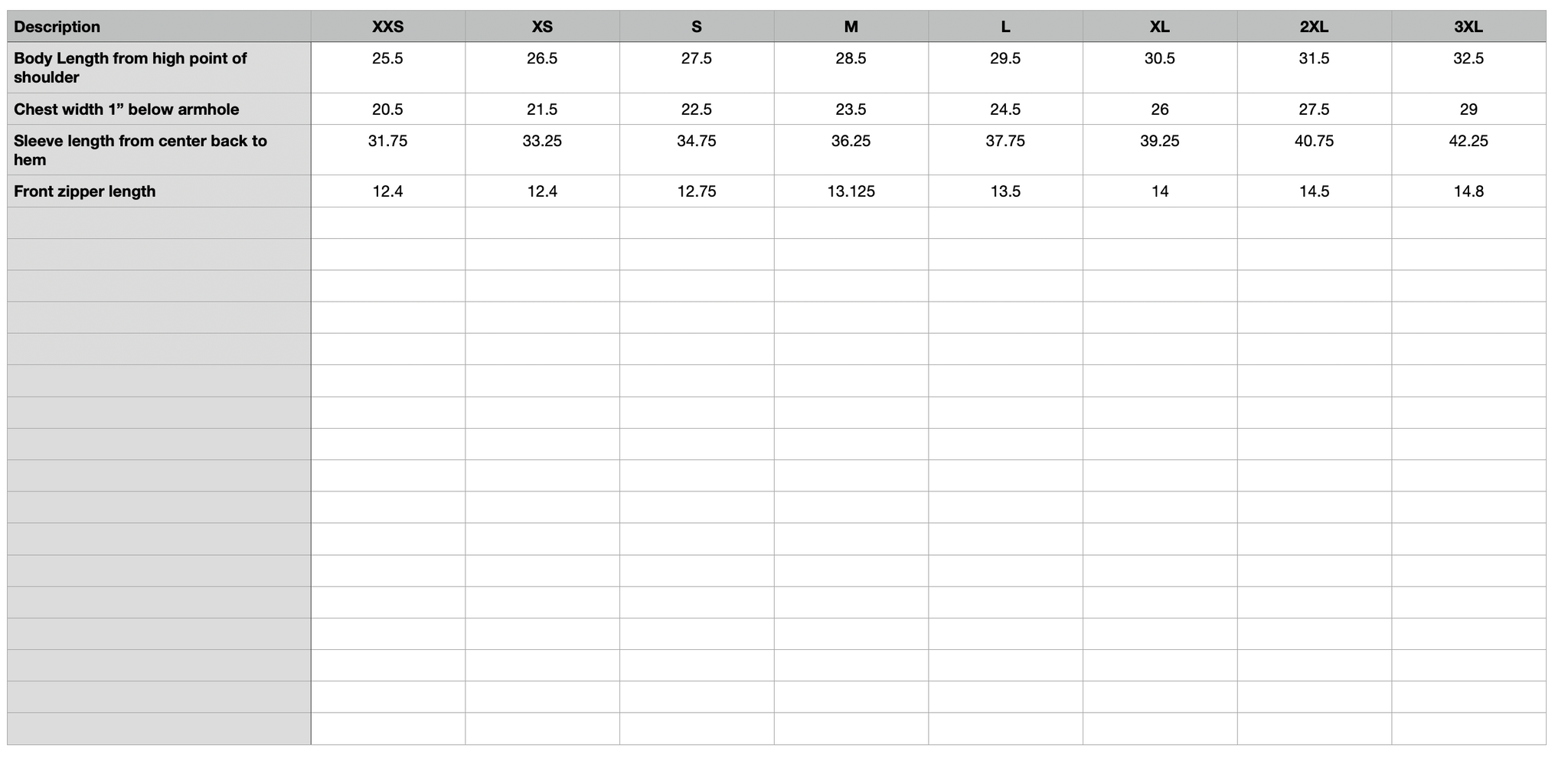Select the chest width cell showing 26
The width and height of the screenshot is (1568, 764).
(x=1159, y=109)
